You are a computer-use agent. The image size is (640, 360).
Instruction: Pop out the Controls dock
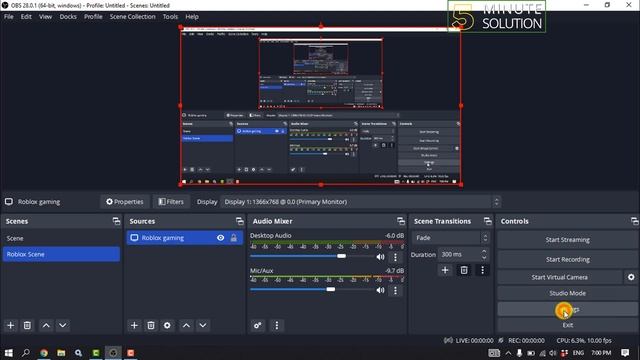coord(634,221)
